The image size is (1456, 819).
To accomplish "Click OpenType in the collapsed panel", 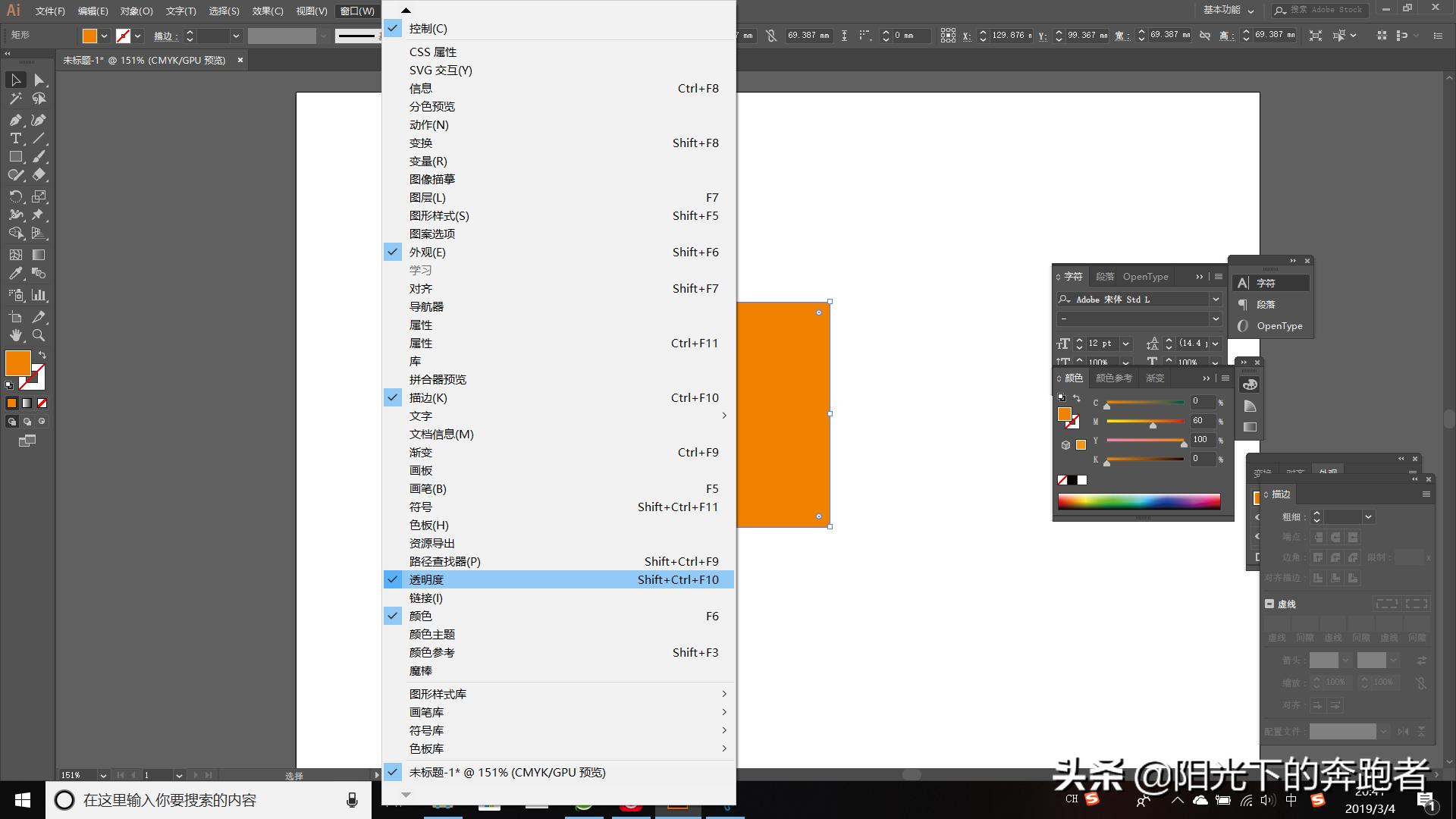I will pos(1279,326).
